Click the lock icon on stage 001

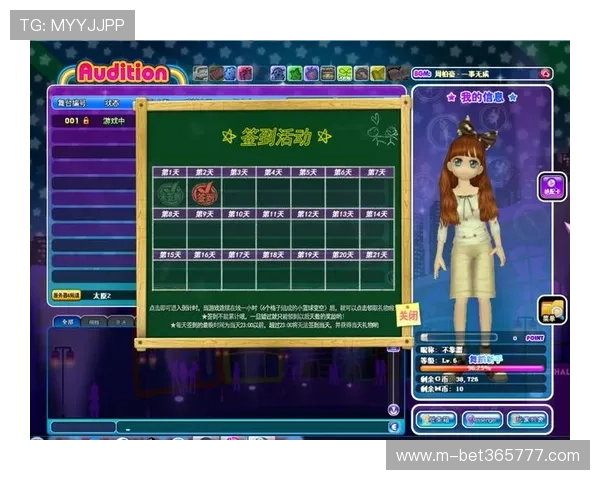click(86, 121)
